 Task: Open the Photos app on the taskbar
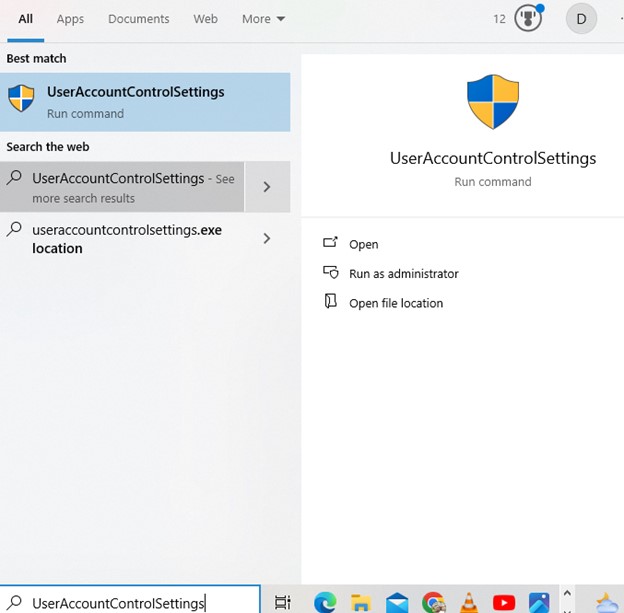click(539, 603)
